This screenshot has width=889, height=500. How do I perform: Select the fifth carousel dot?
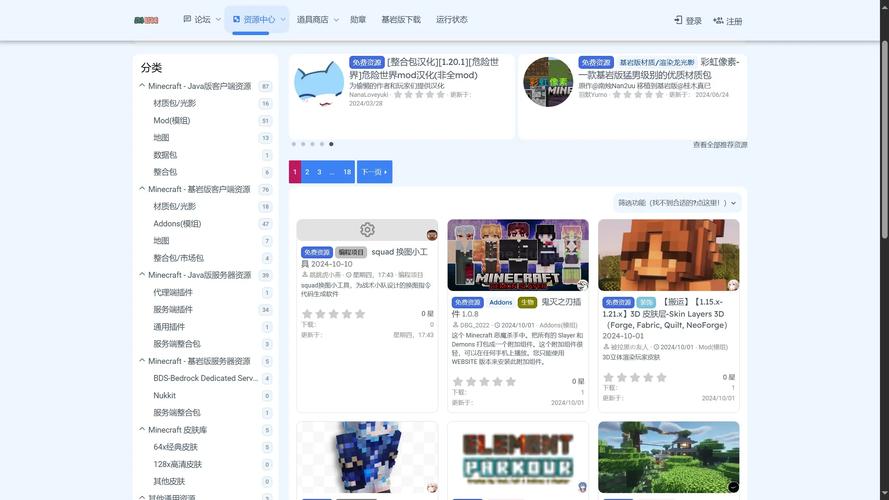(x=331, y=144)
